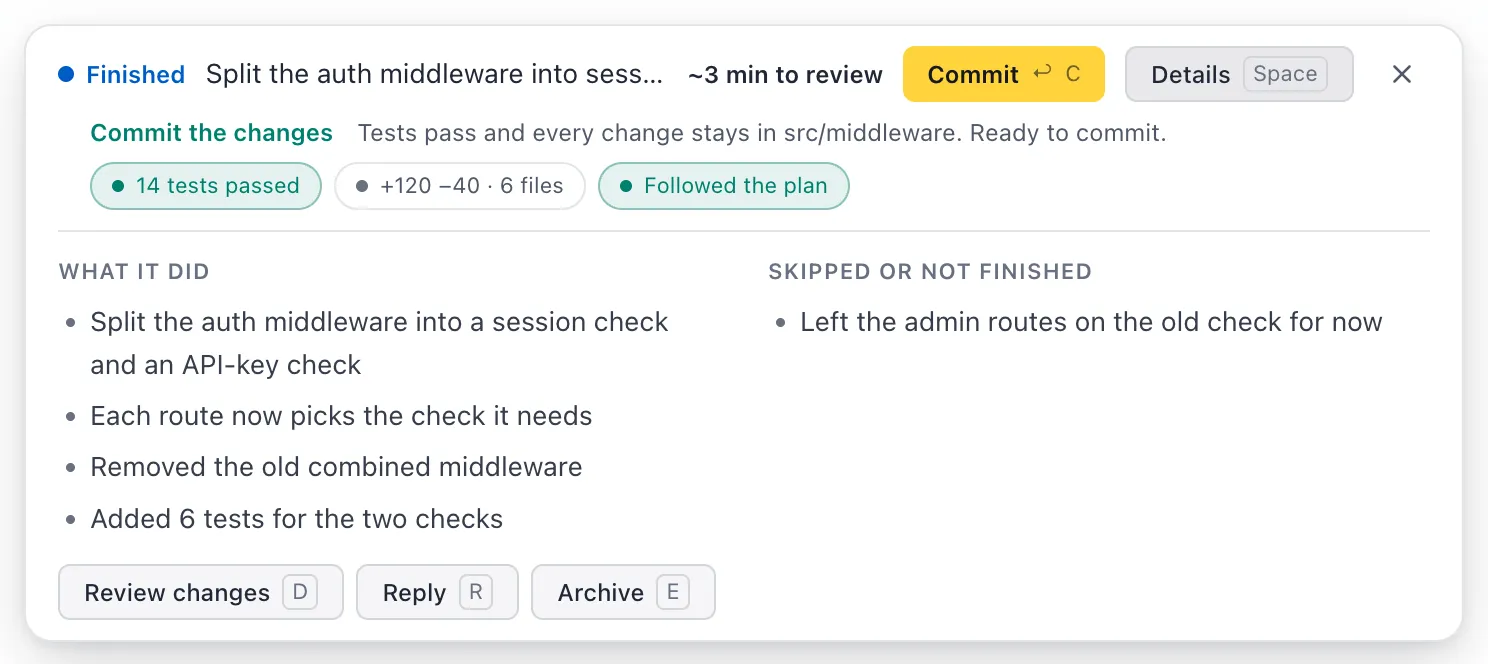The height and width of the screenshot is (664, 1488).
Task: Open the +120 −40 · 6 files chip
Action: [x=460, y=186]
